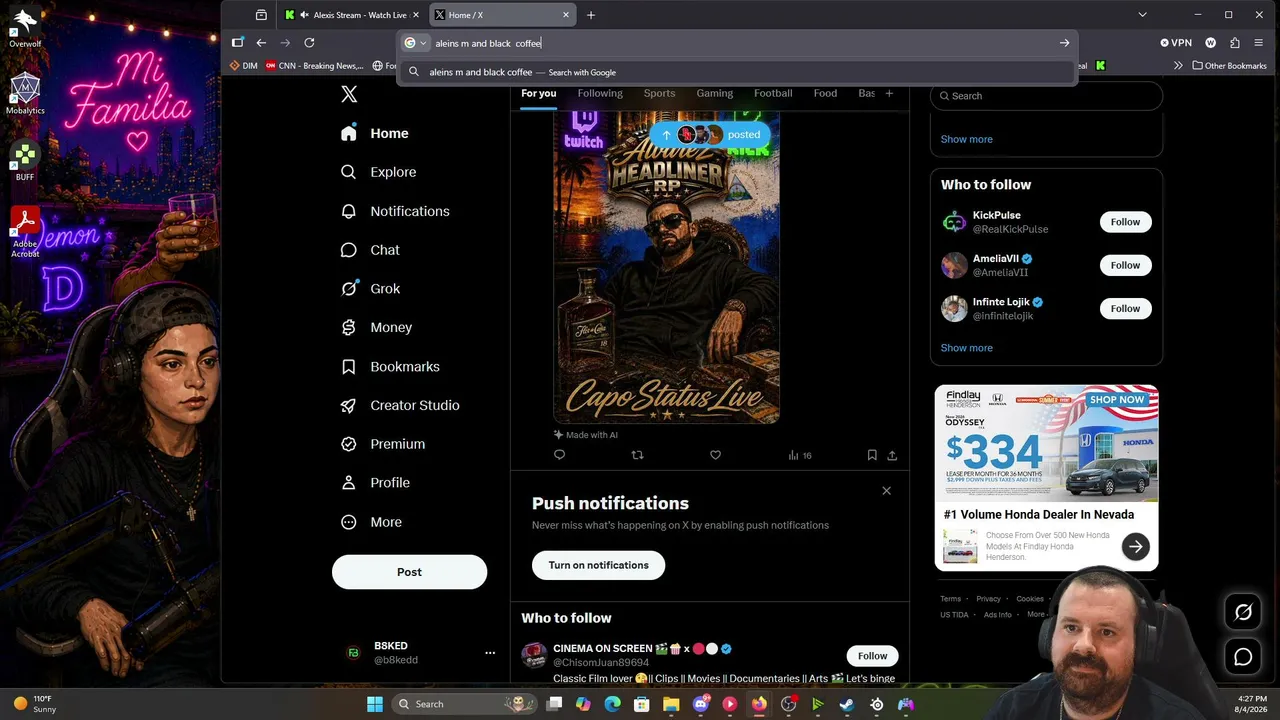Open the Capo Status Live post image
Viewport: 1280px width, 720px height.
(666, 266)
